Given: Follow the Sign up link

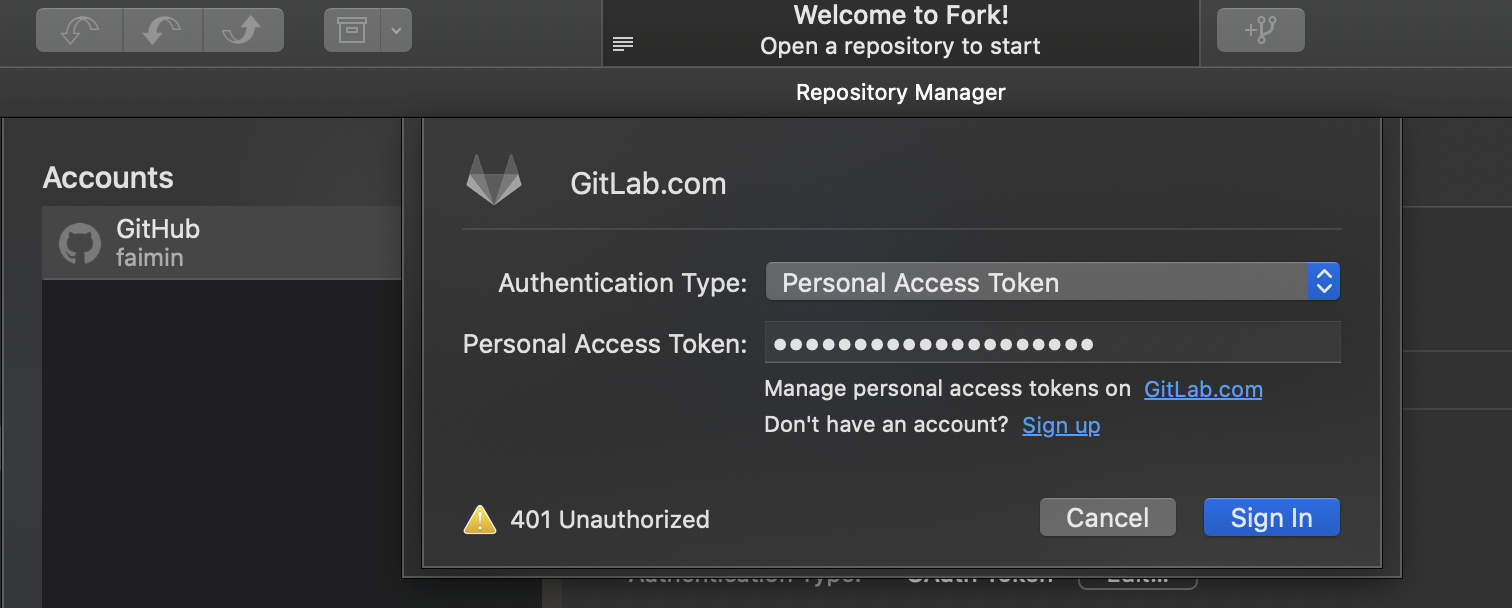Looking at the screenshot, I should (x=1060, y=425).
